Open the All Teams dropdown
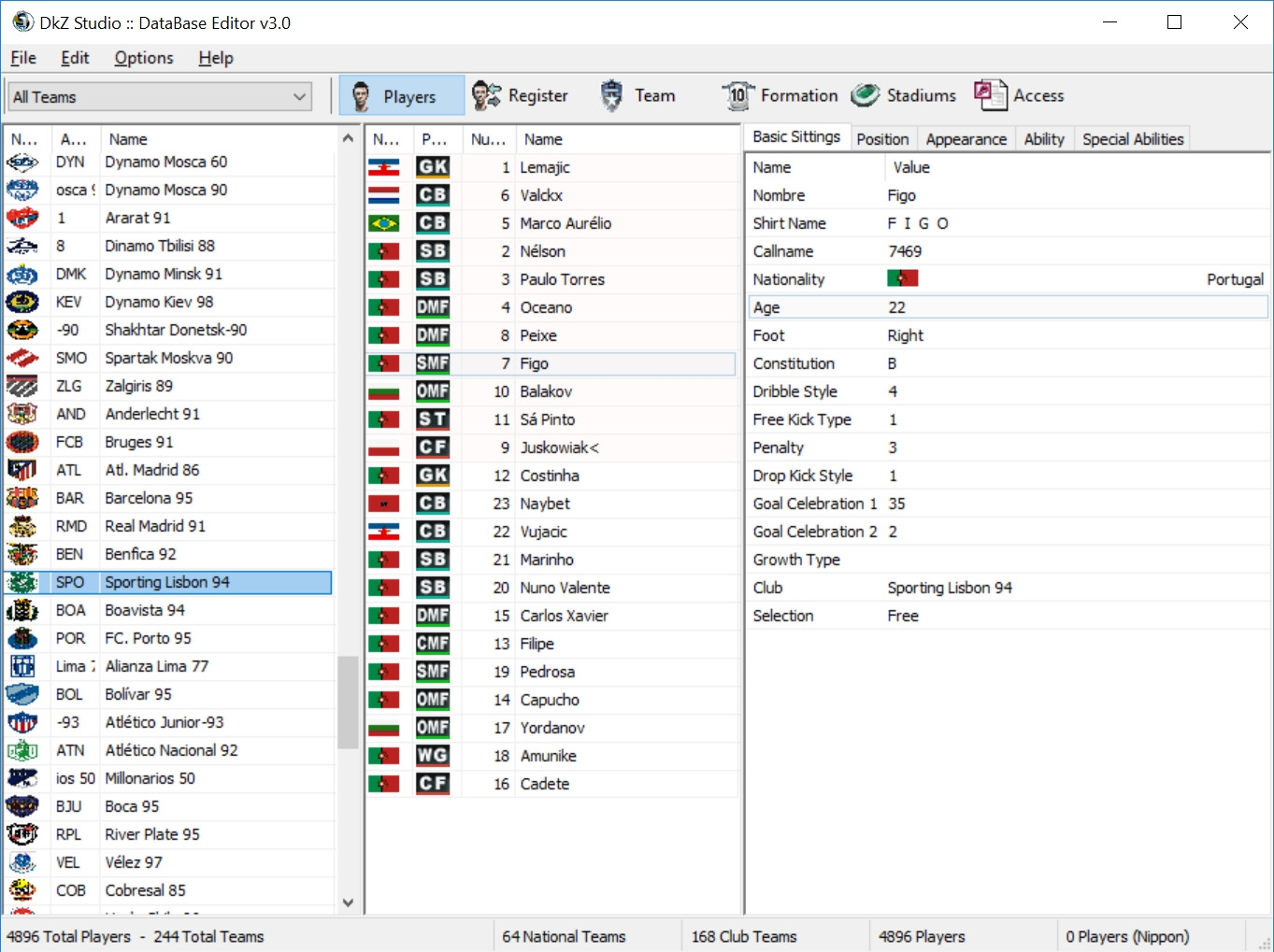The width and height of the screenshot is (1274, 952). click(x=160, y=97)
